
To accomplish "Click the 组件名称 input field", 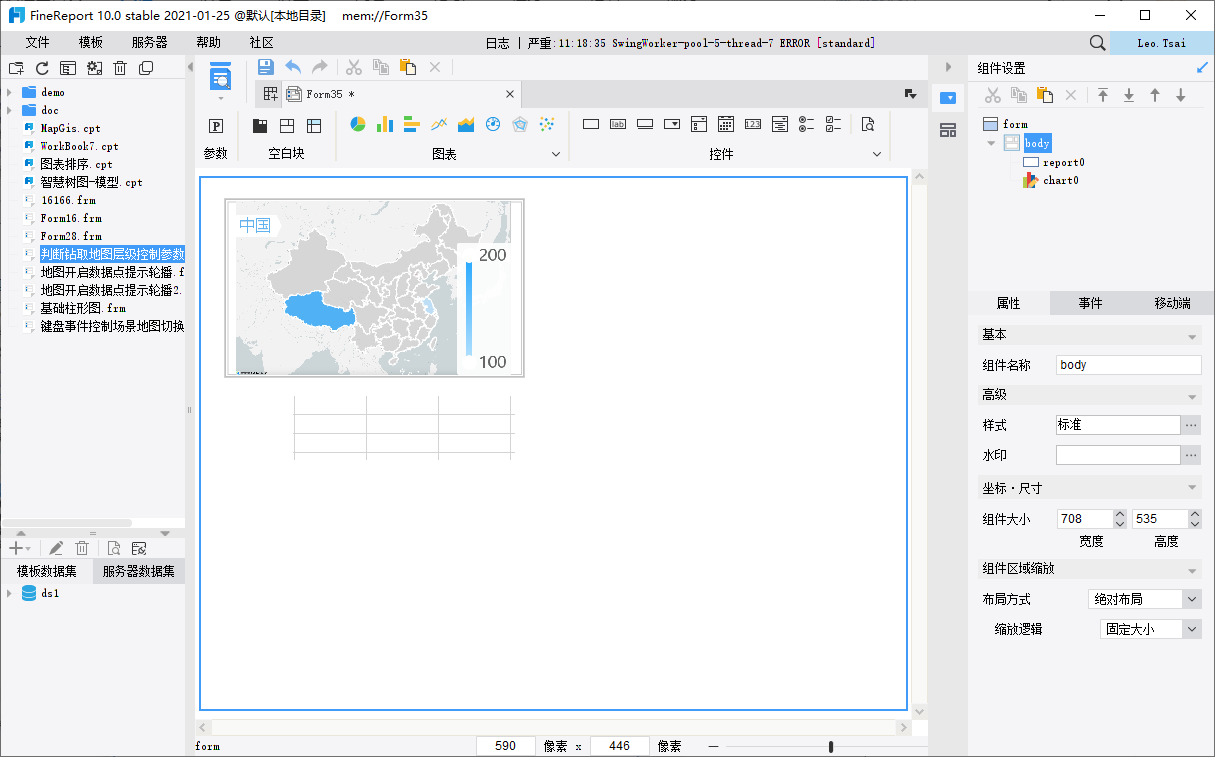I will 1128,365.
